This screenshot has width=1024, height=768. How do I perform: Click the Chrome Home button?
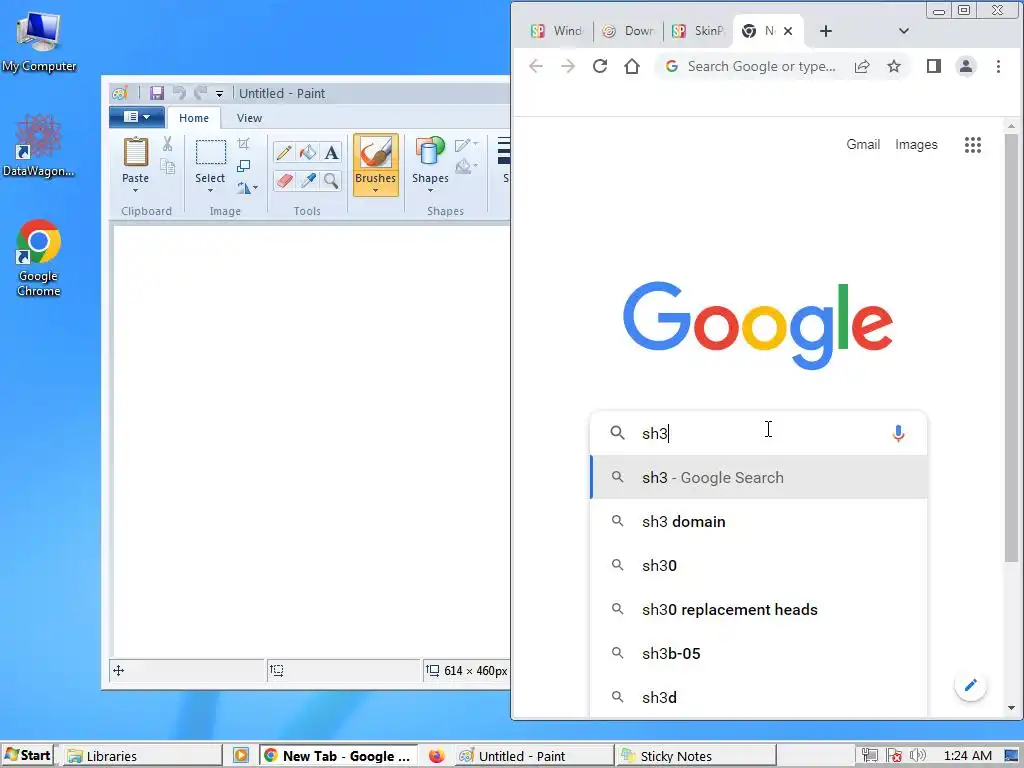[x=632, y=66]
